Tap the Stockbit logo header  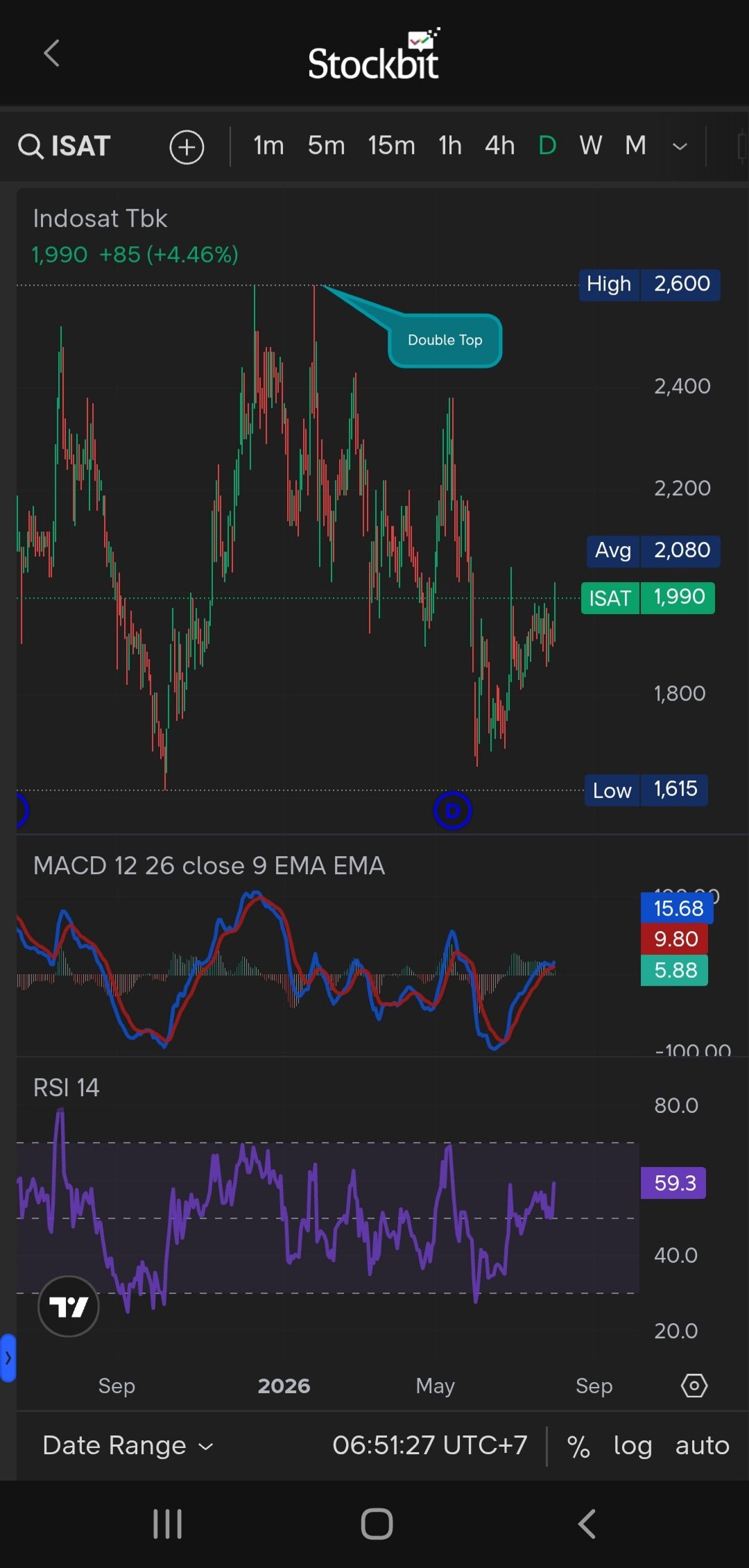[x=373, y=54]
